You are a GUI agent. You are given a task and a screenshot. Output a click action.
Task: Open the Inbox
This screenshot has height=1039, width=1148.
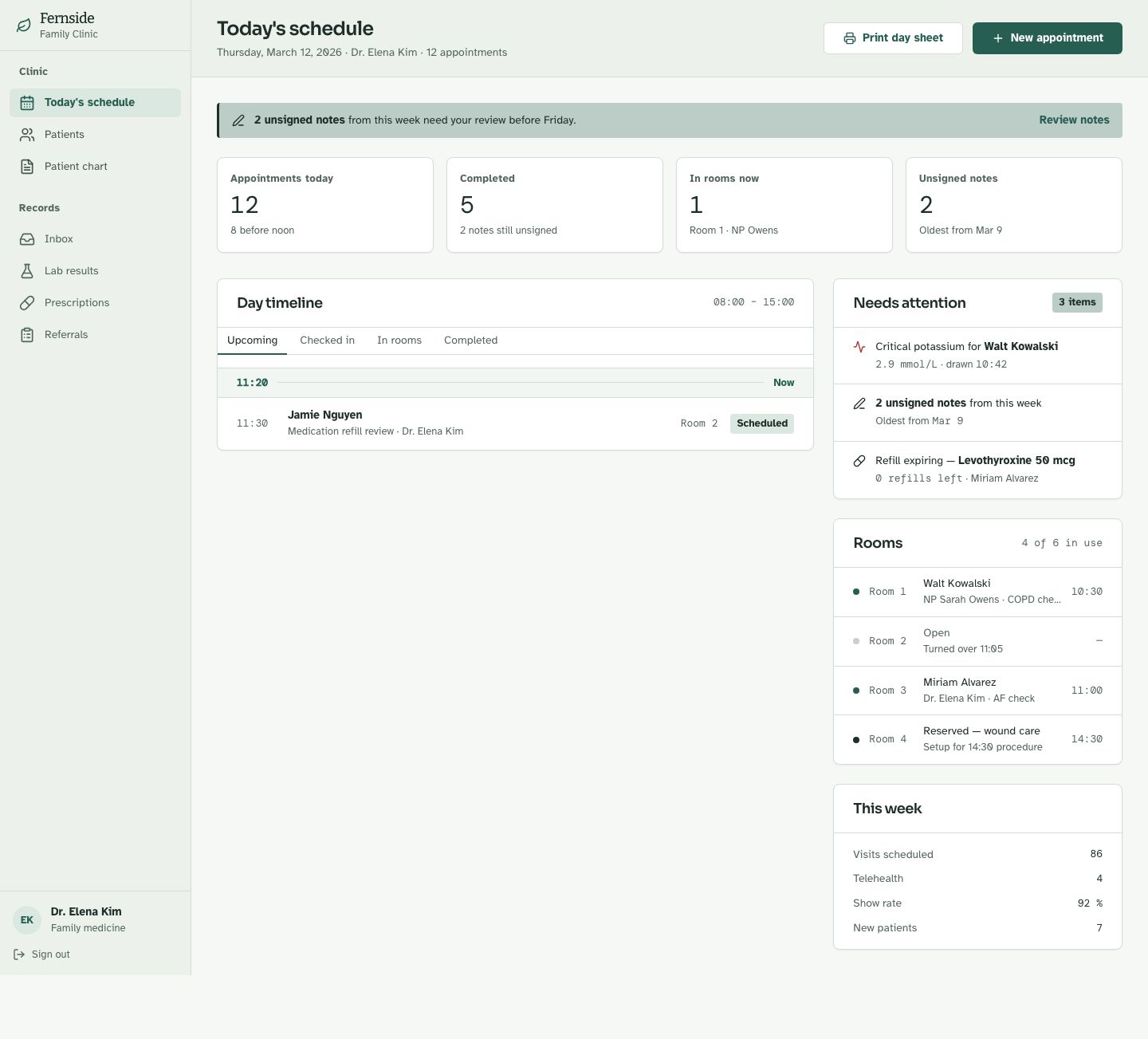coord(96,239)
